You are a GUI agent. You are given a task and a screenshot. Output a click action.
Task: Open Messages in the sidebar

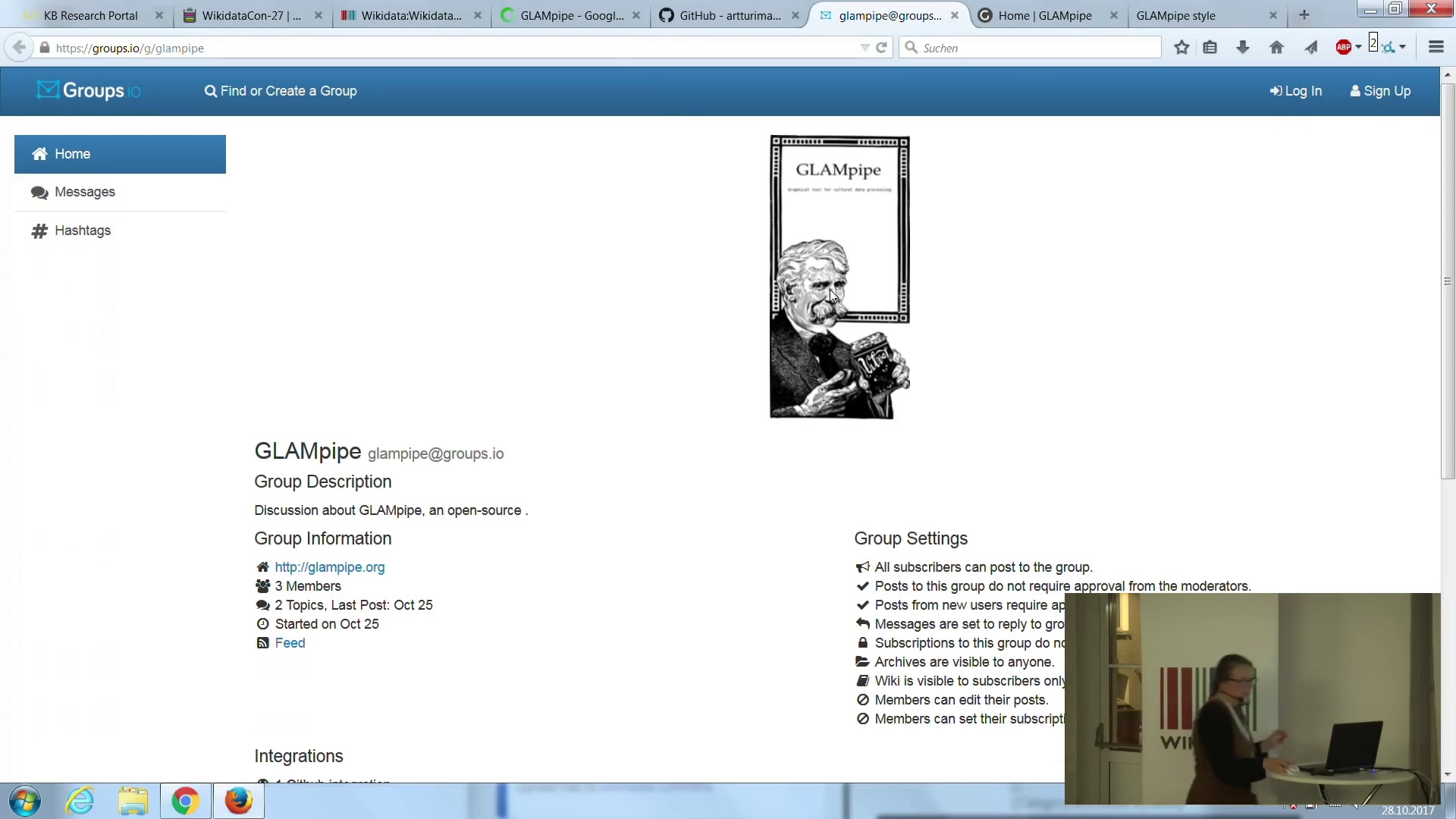click(120, 193)
